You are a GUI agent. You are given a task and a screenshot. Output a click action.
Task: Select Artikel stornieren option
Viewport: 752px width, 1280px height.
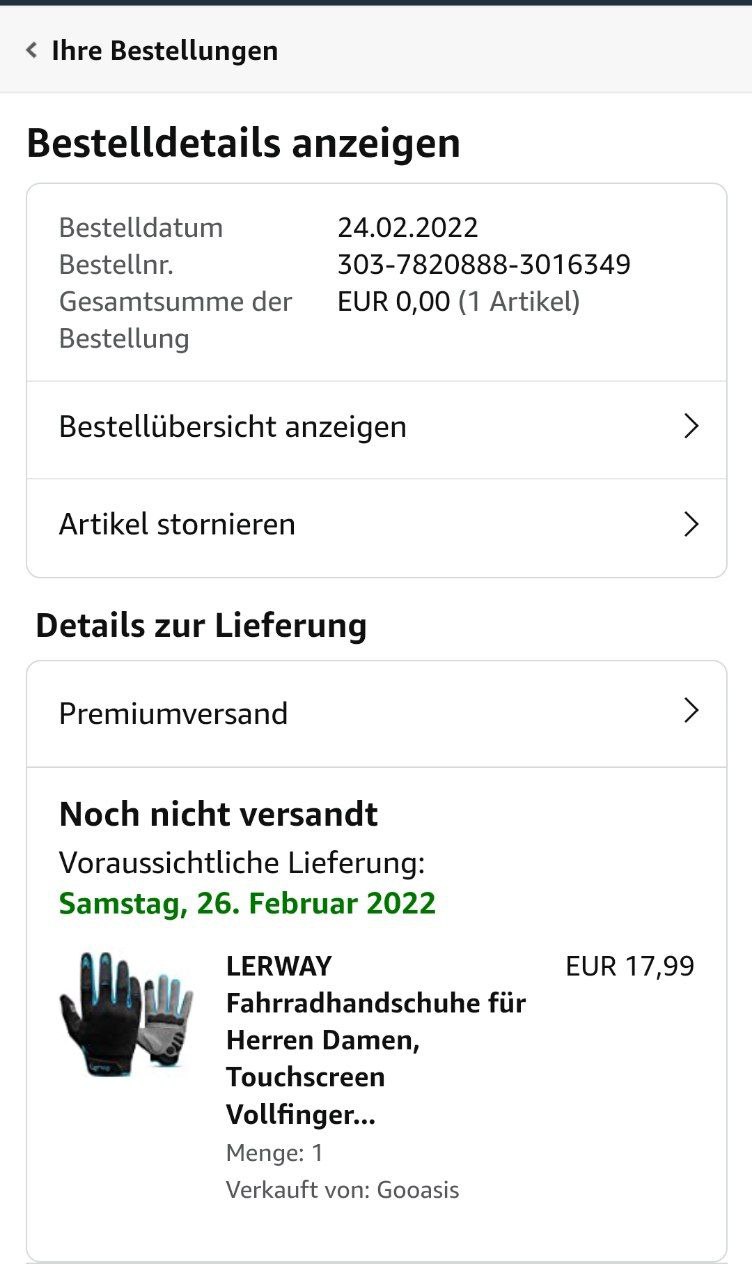point(177,524)
